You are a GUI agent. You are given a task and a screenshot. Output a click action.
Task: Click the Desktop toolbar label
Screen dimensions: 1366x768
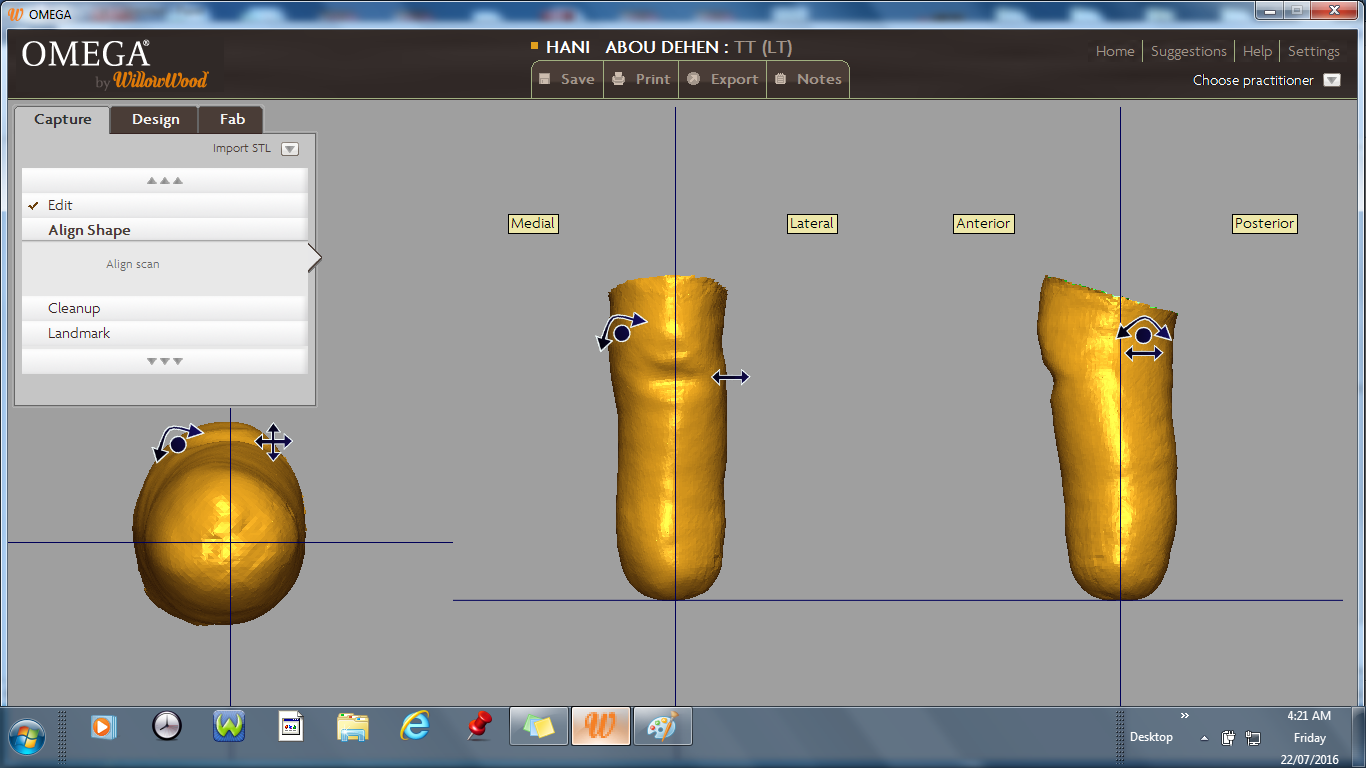(x=1151, y=737)
